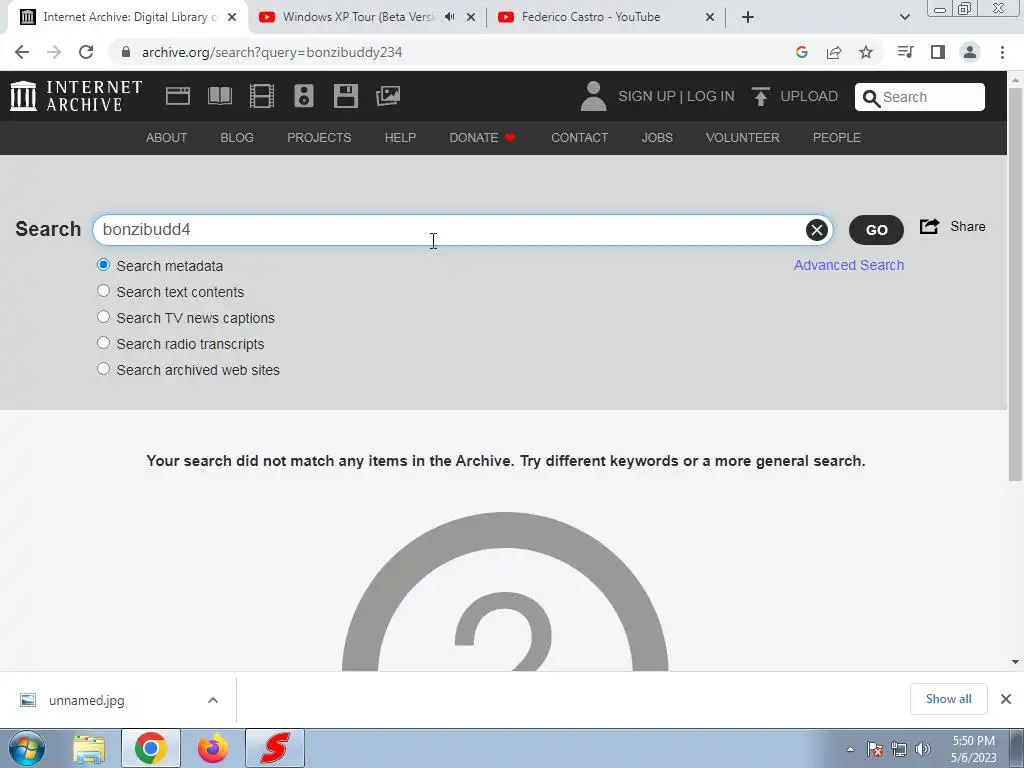Reload the current page
Image resolution: width=1024 pixels, height=768 pixels.
[x=86, y=52]
